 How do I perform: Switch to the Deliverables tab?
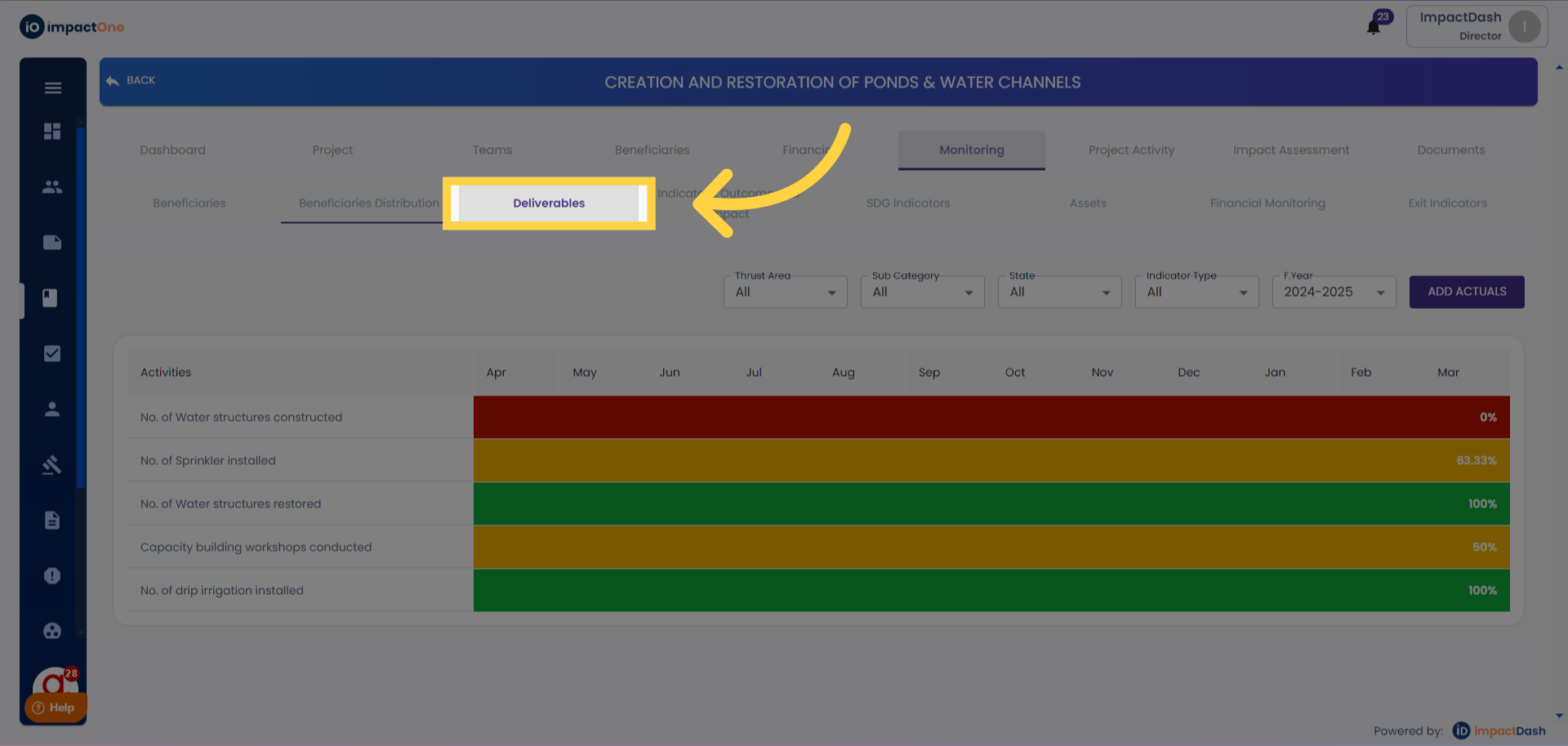coord(549,203)
